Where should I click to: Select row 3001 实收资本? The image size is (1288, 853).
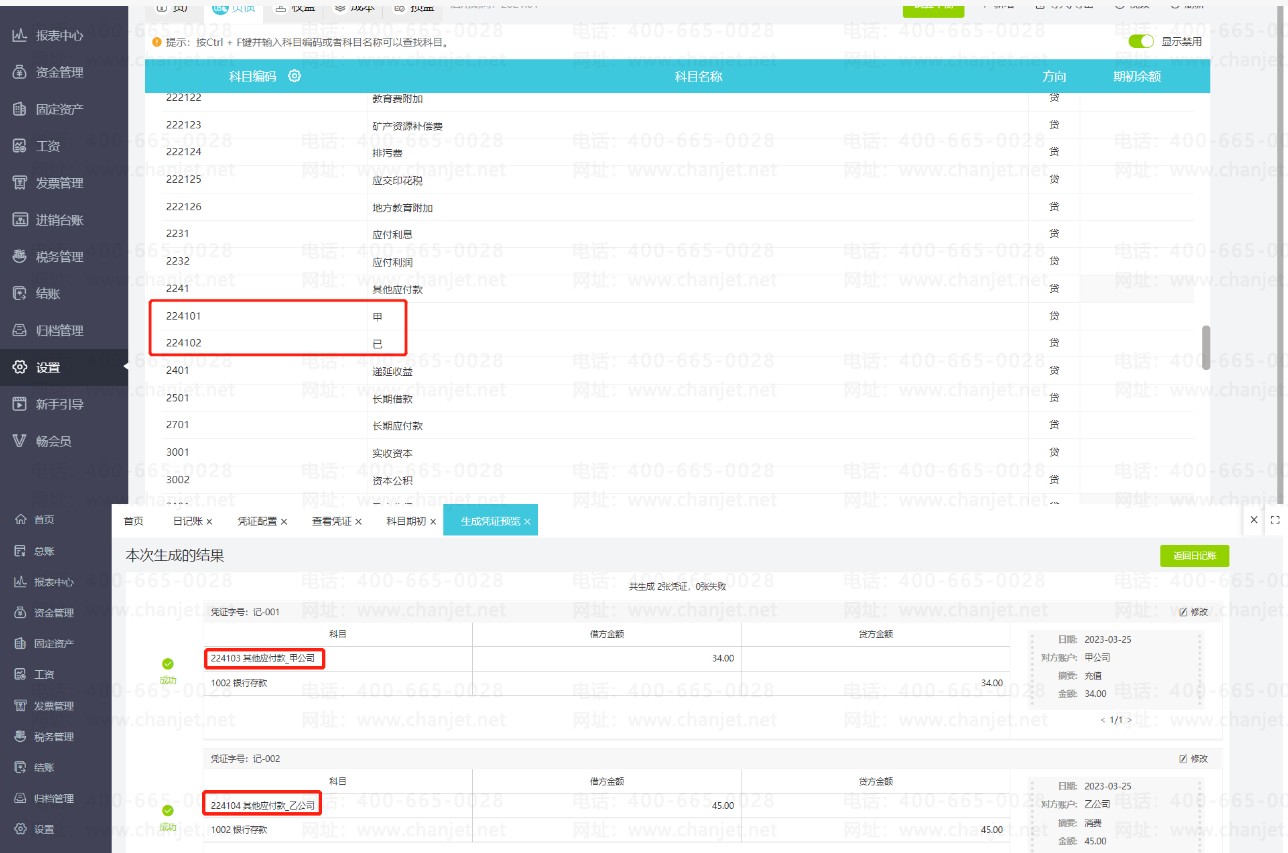click(677, 453)
